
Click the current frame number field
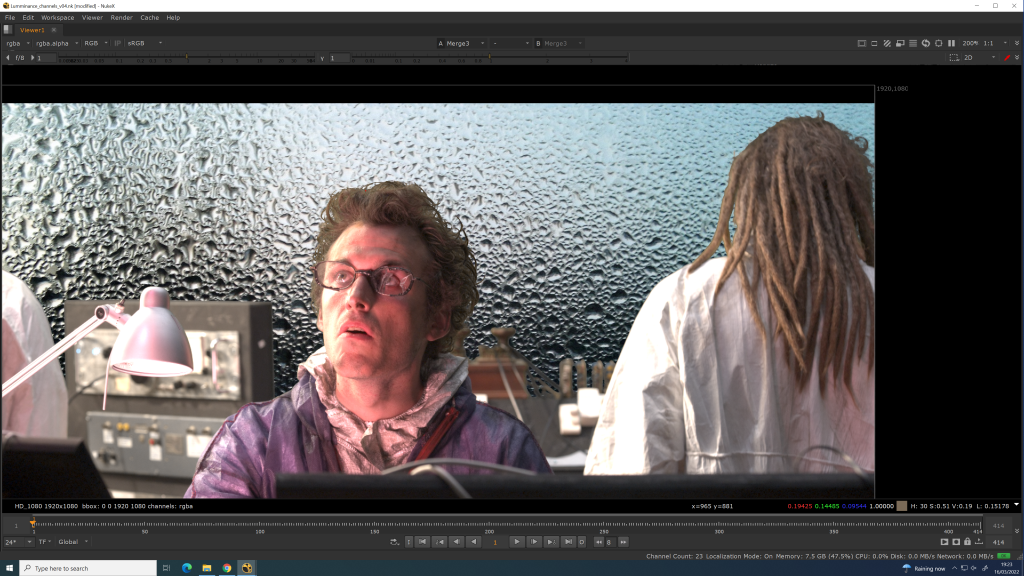tap(495, 542)
